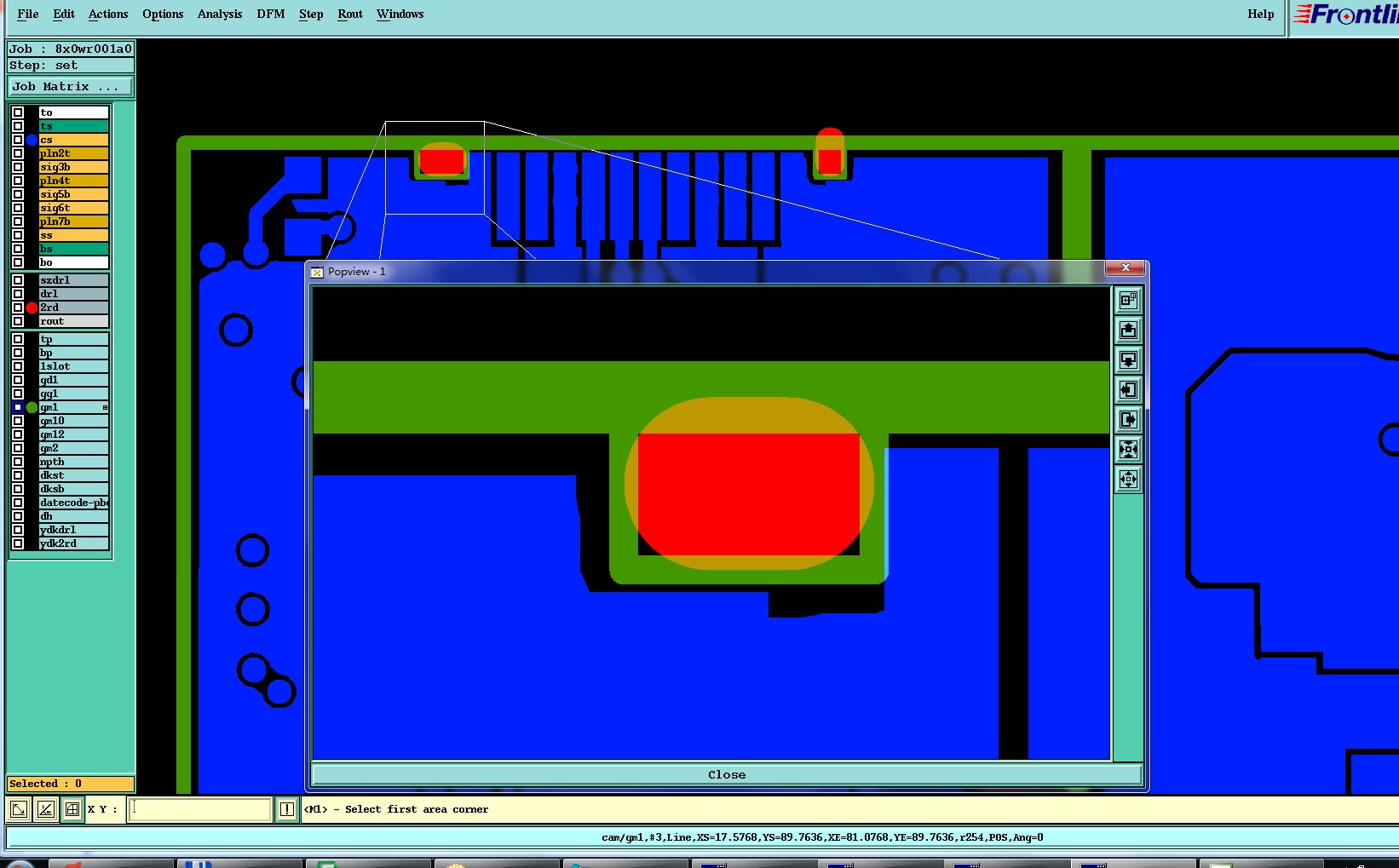Click the Job Matrix ... button
This screenshot has height=868, width=1399.
[71, 86]
